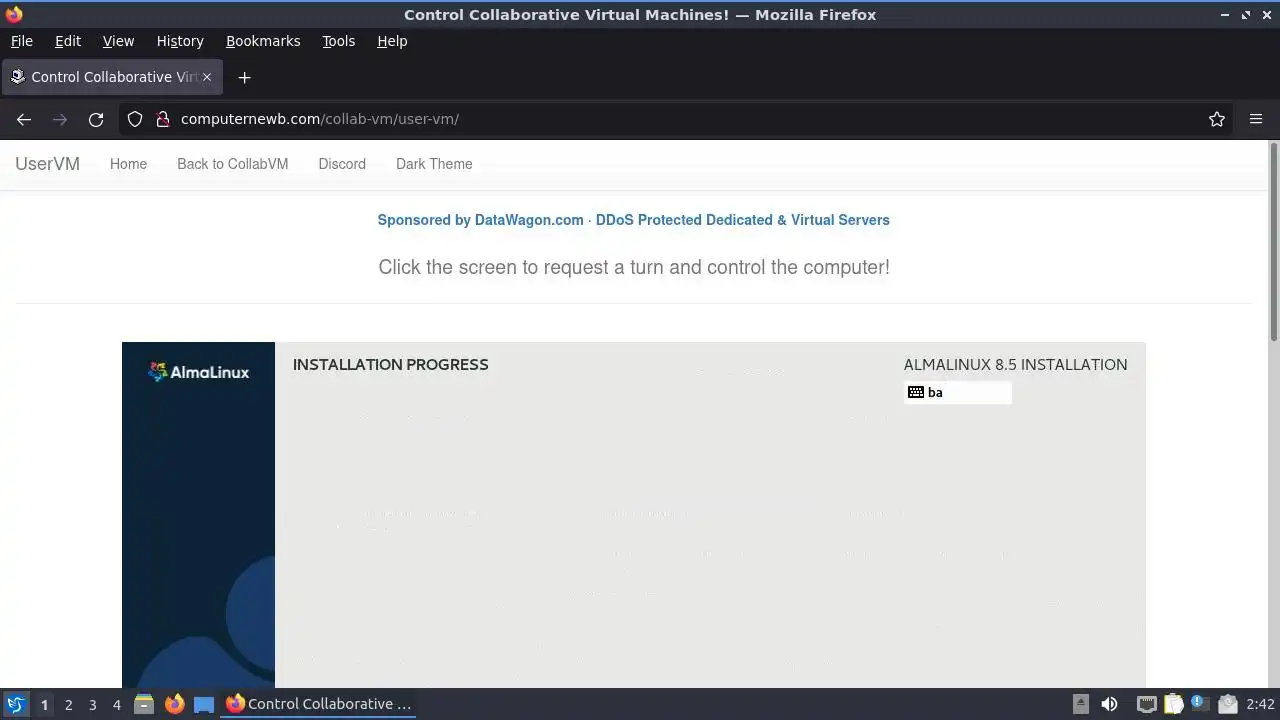
Task: Open the desktop start menu bird icon
Action: pyautogui.click(x=15, y=704)
